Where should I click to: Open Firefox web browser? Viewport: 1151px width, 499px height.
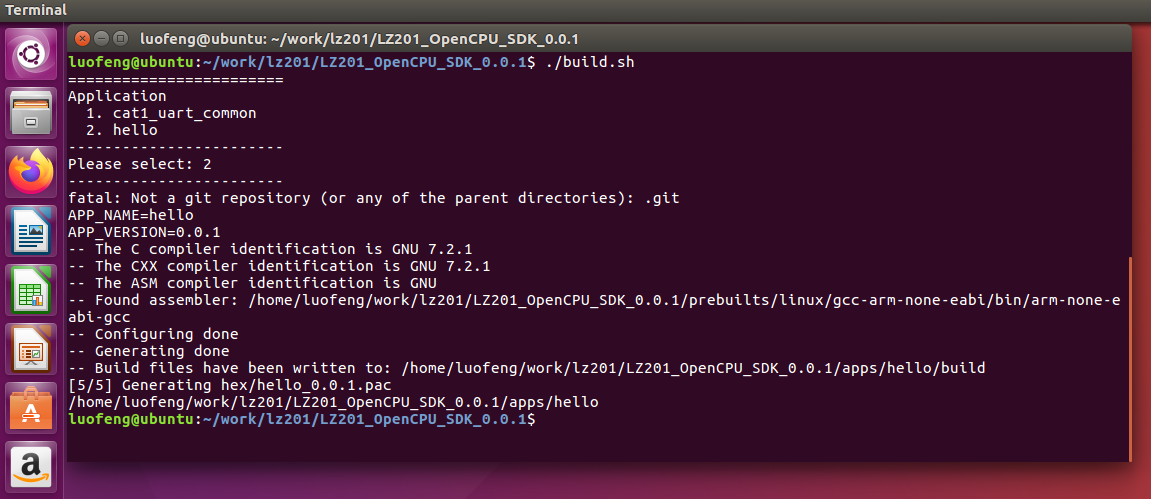[x=32, y=172]
